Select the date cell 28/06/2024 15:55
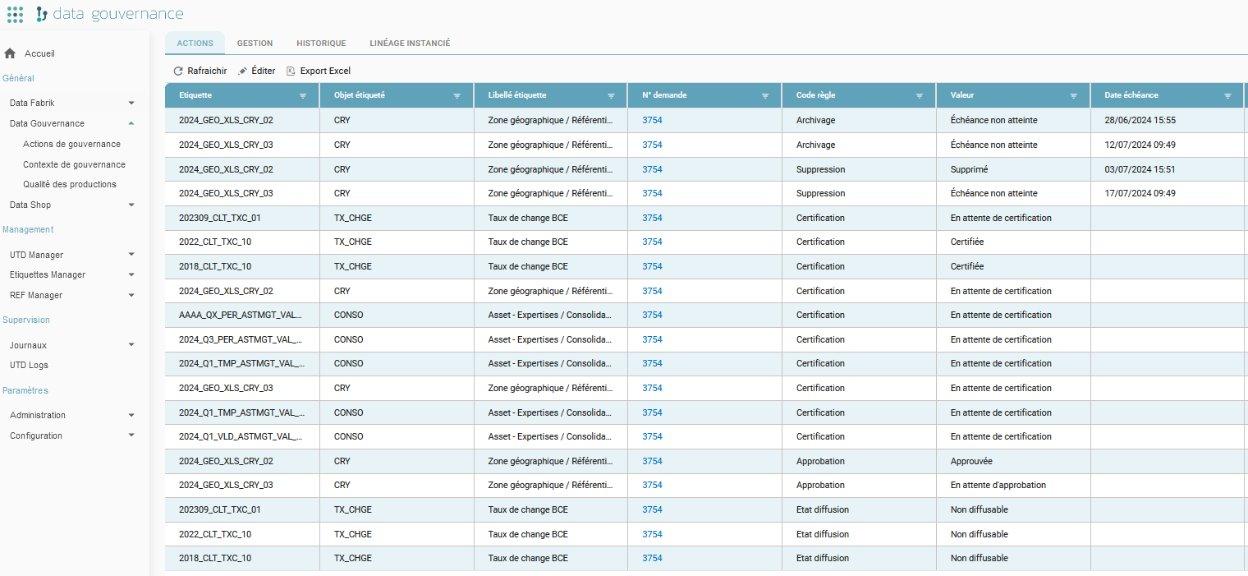Screen dimensions: 1248x576 coord(1140,120)
